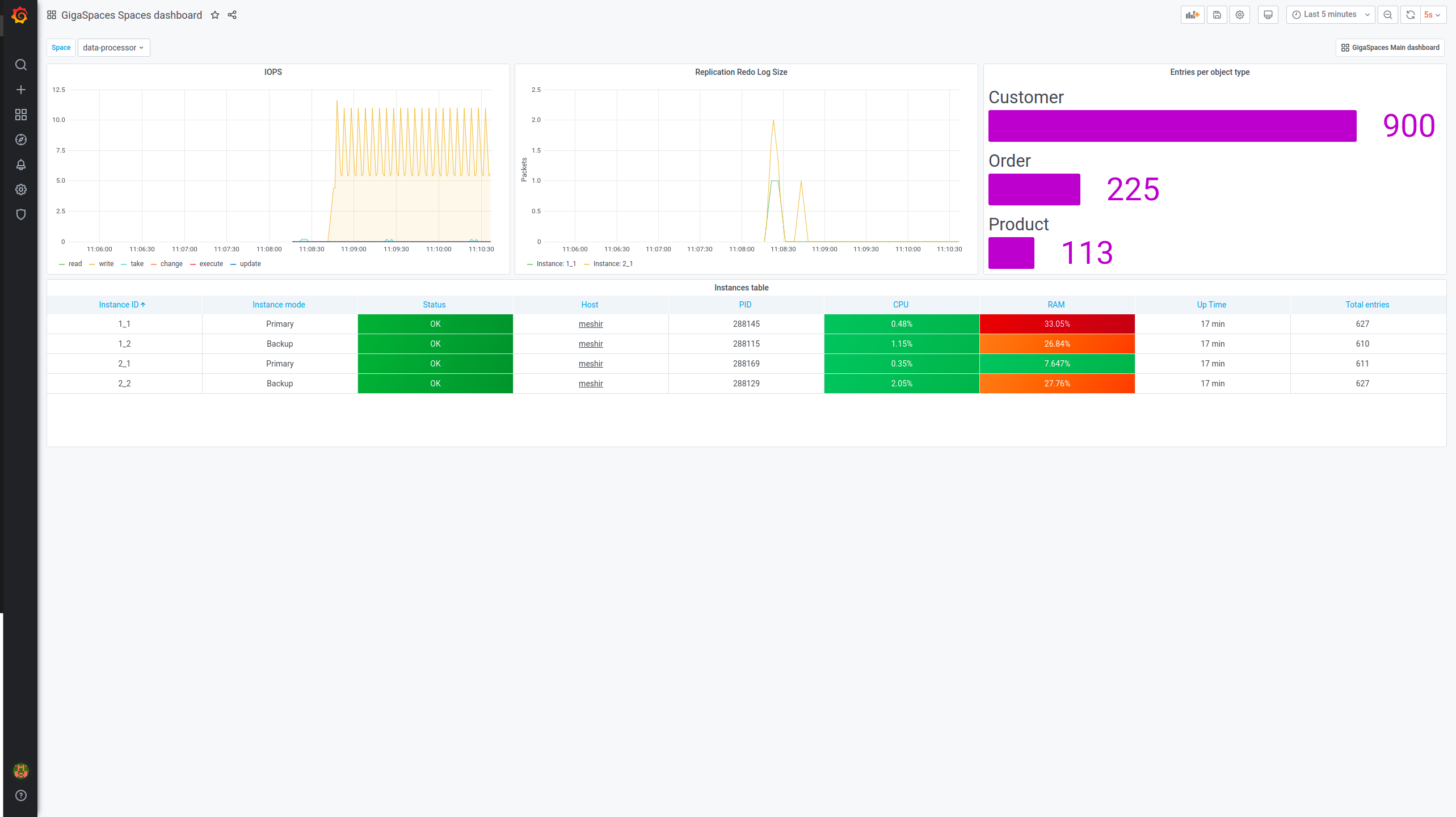This screenshot has width=1456, height=817.
Task: Click the 33.05% RAM cell
Action: click(1057, 324)
